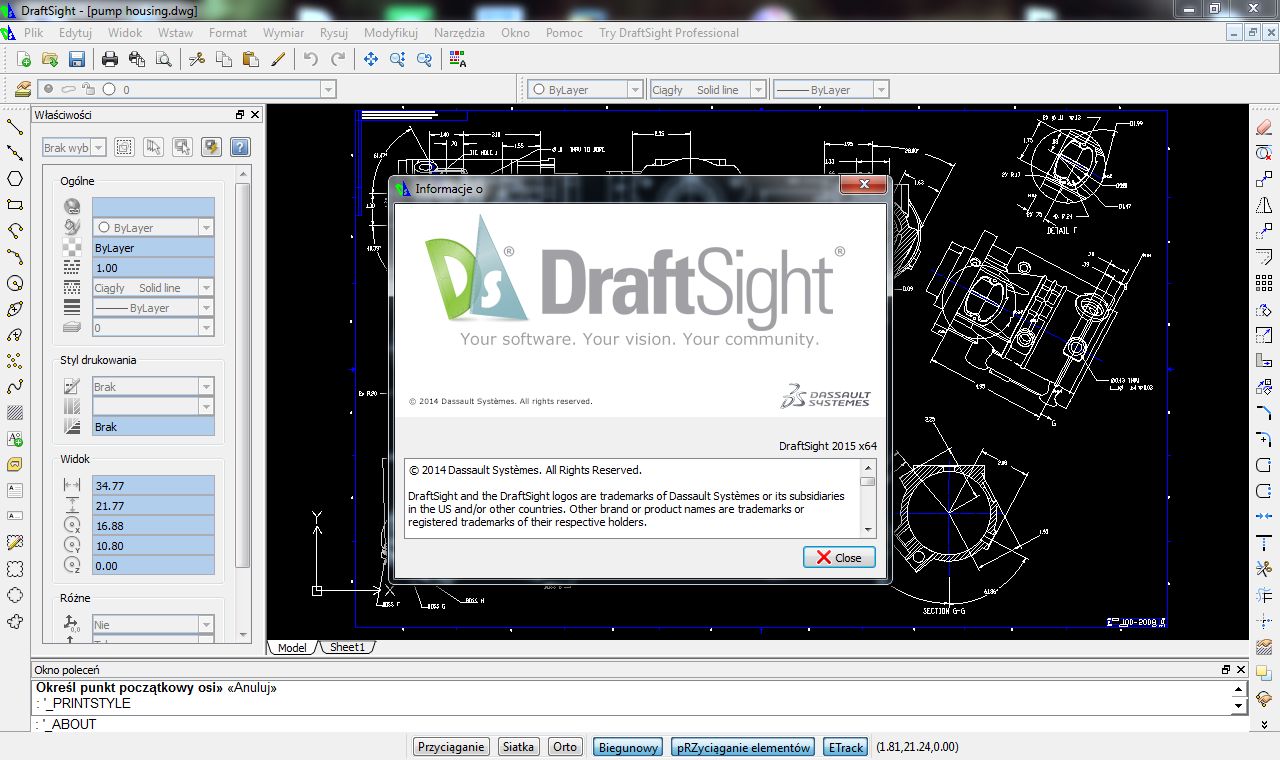Select the Line tool in the left toolbar
This screenshot has height=760, width=1280.
[15, 127]
